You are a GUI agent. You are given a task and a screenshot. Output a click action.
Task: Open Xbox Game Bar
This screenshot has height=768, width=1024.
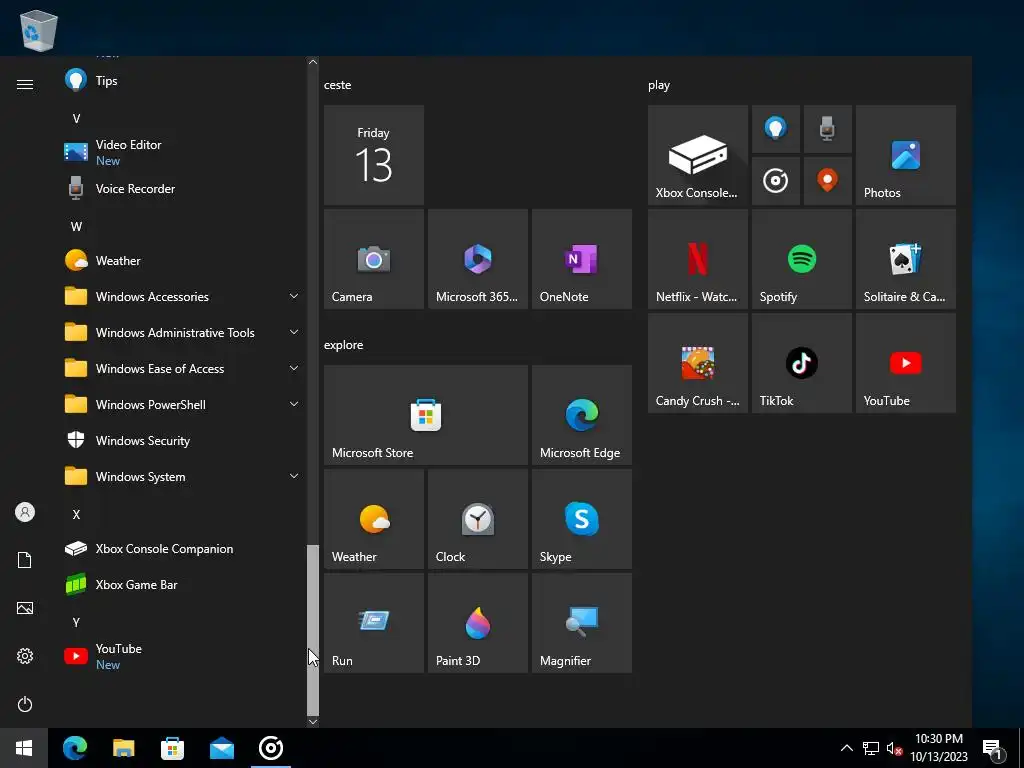tap(183, 584)
